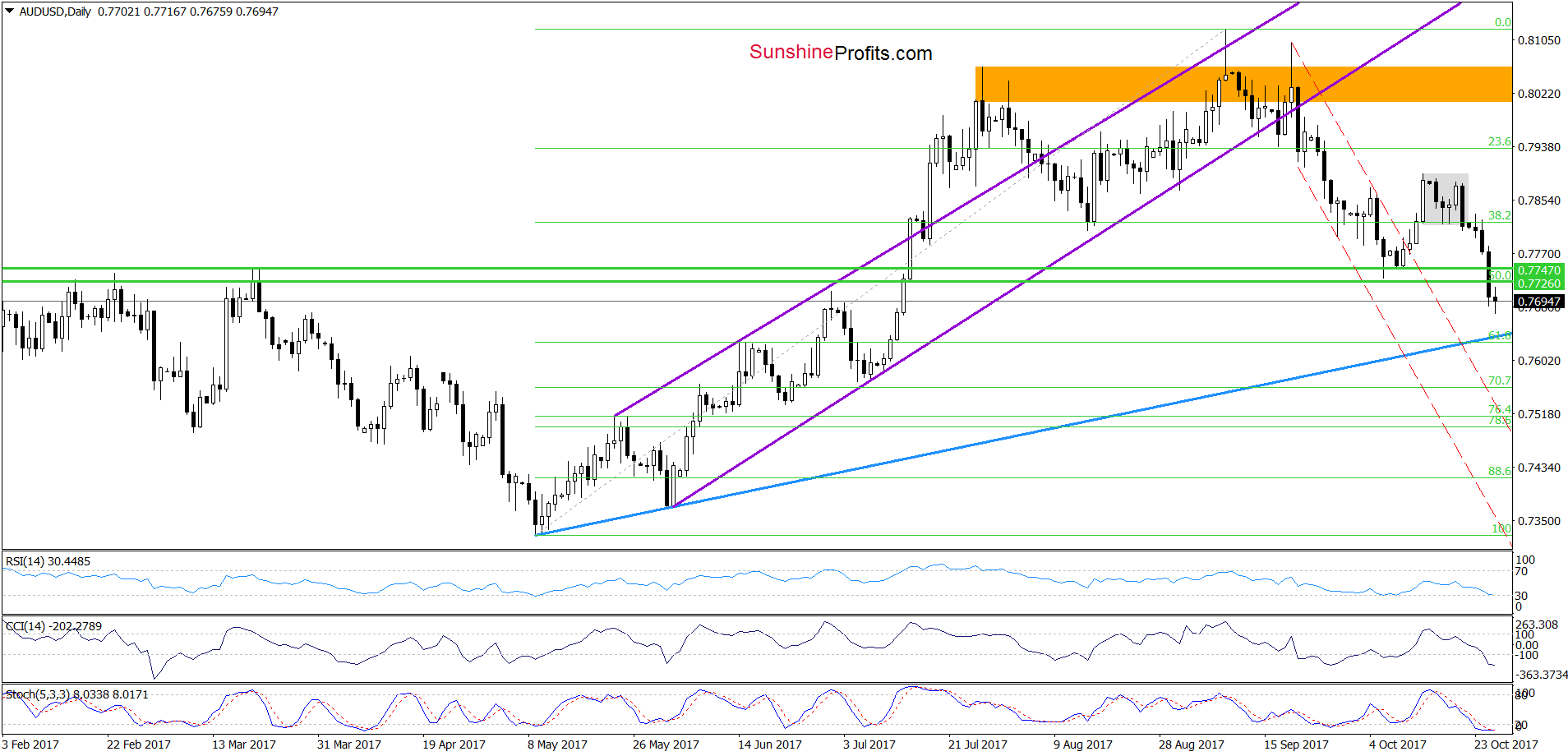Click the 3 Jul 2017 date label
Viewport: 1568px width, 756px height.
[869, 744]
